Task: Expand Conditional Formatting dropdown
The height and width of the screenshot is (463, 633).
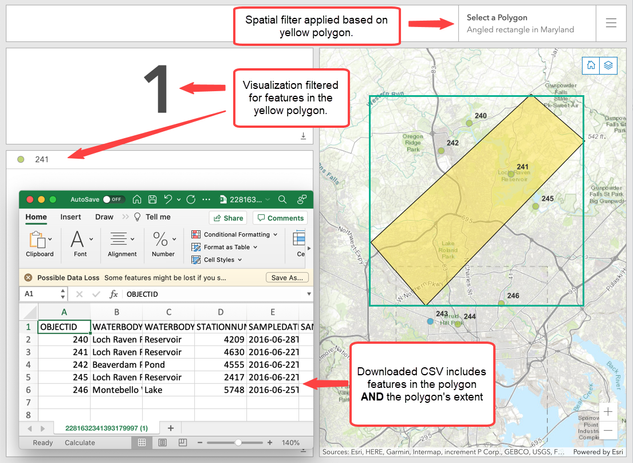Action: (275, 235)
